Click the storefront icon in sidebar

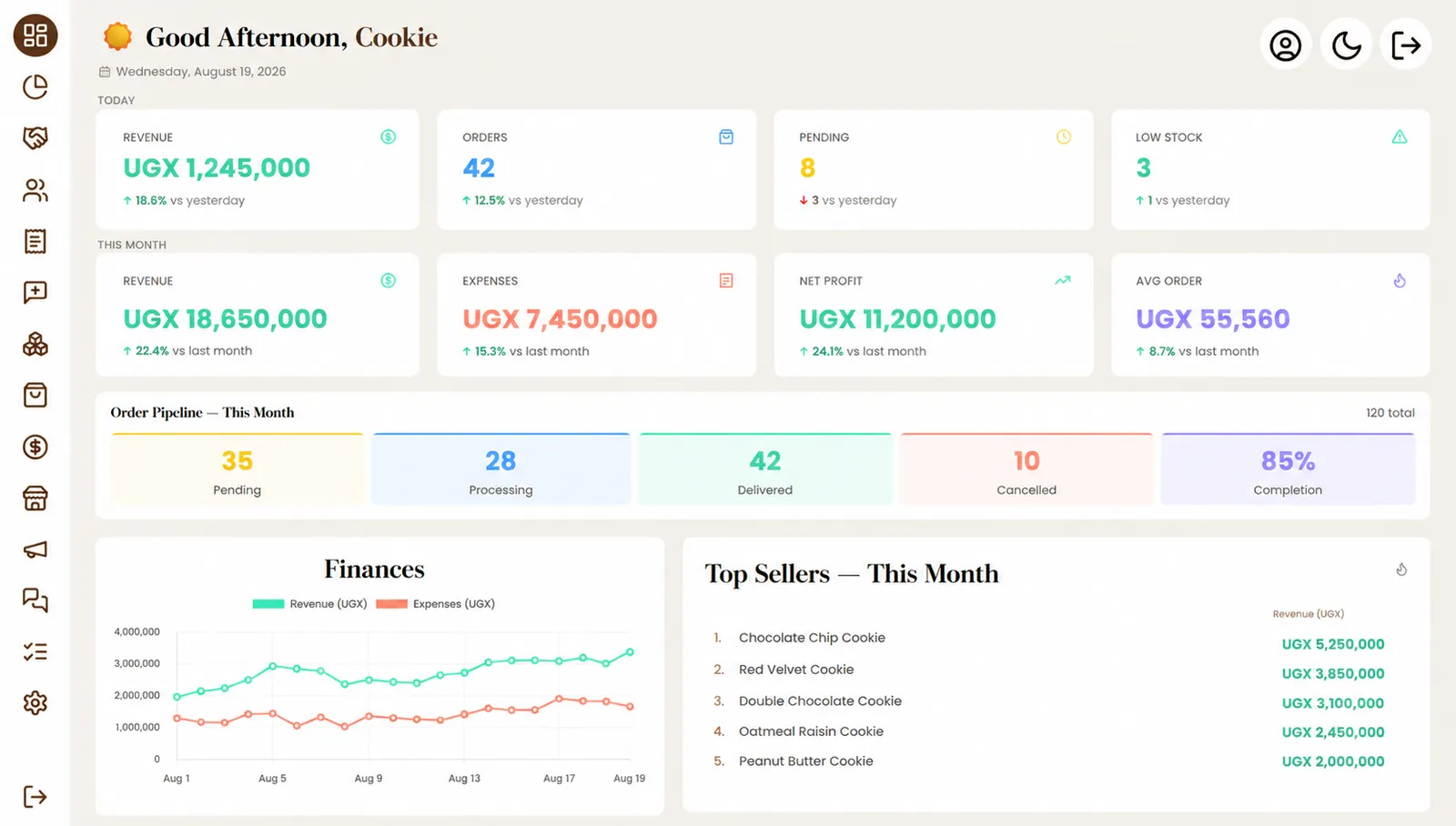[x=35, y=498]
